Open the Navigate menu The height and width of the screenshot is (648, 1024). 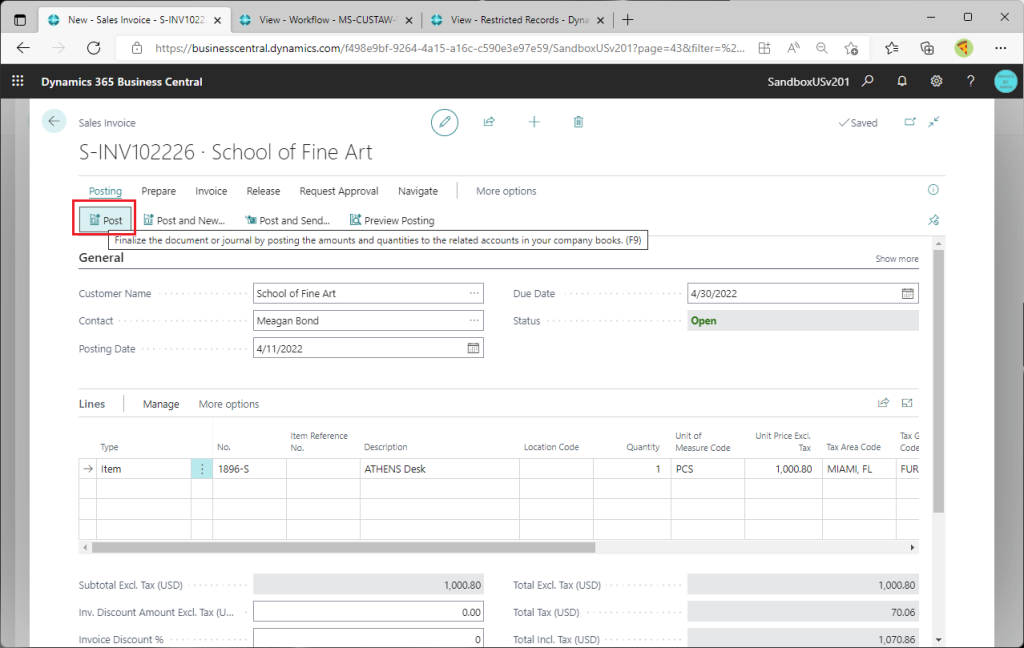point(418,191)
